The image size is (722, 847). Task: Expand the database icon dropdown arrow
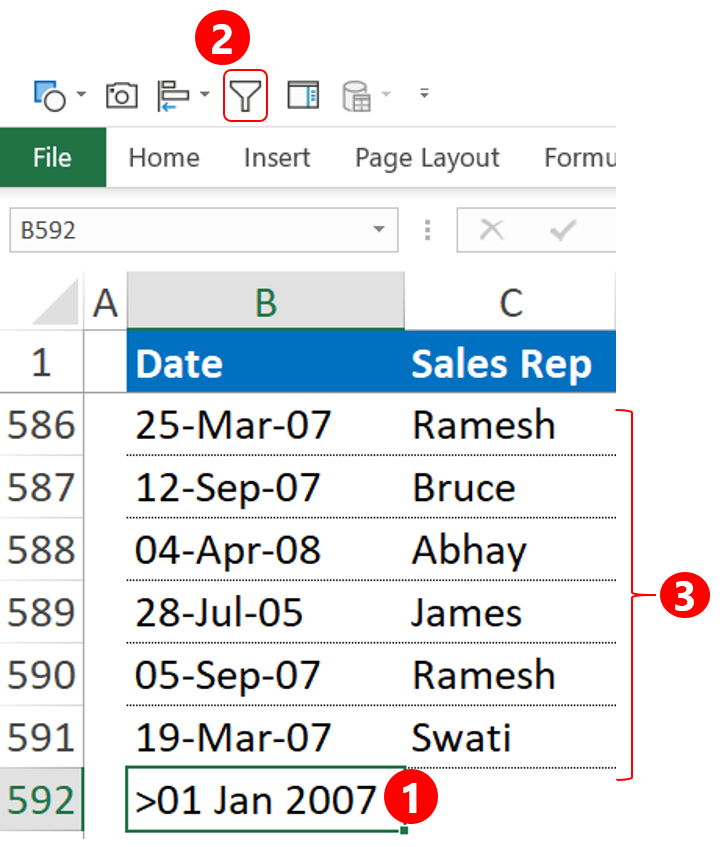pyautogui.click(x=386, y=94)
